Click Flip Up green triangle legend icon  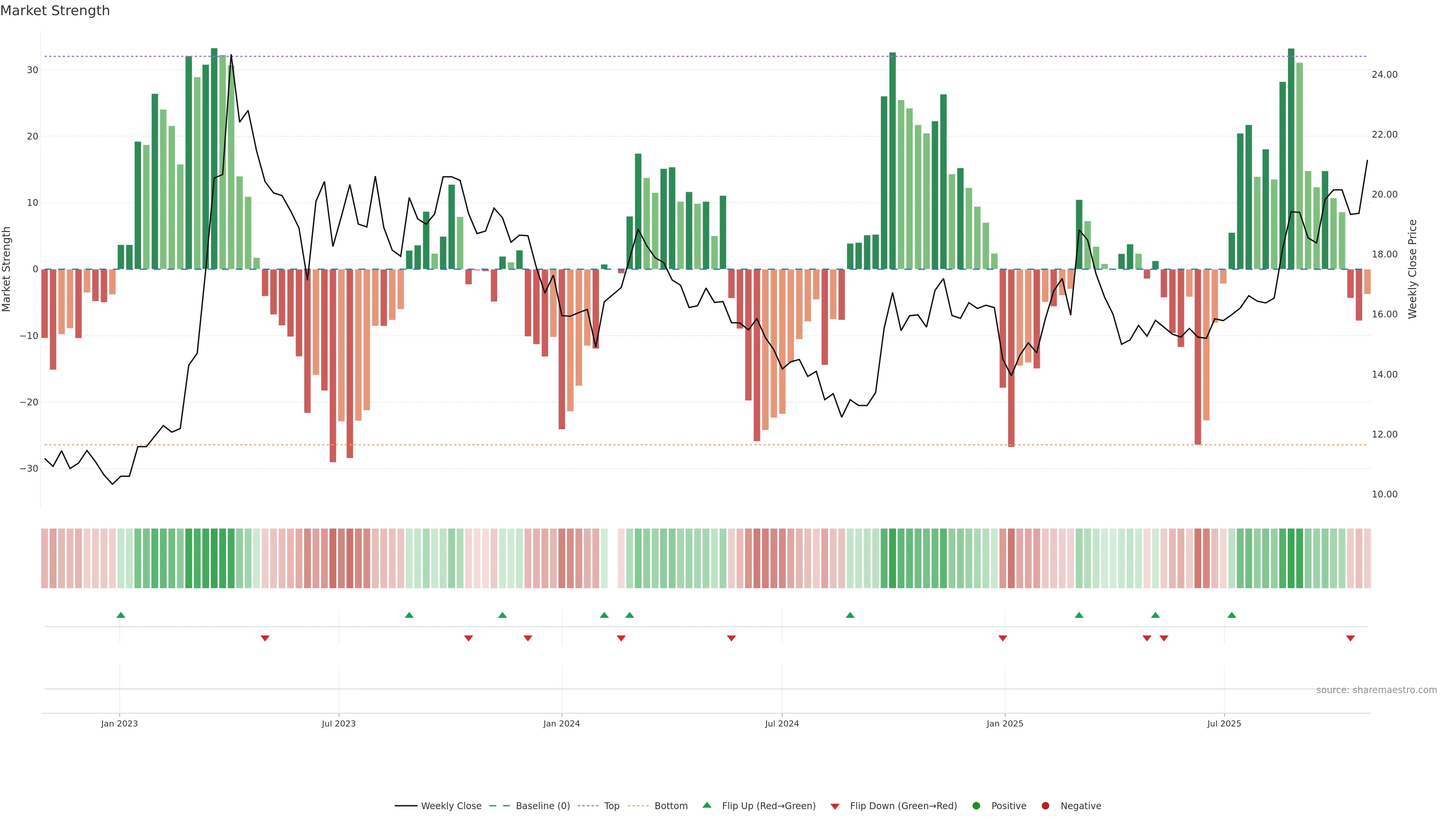(706, 805)
